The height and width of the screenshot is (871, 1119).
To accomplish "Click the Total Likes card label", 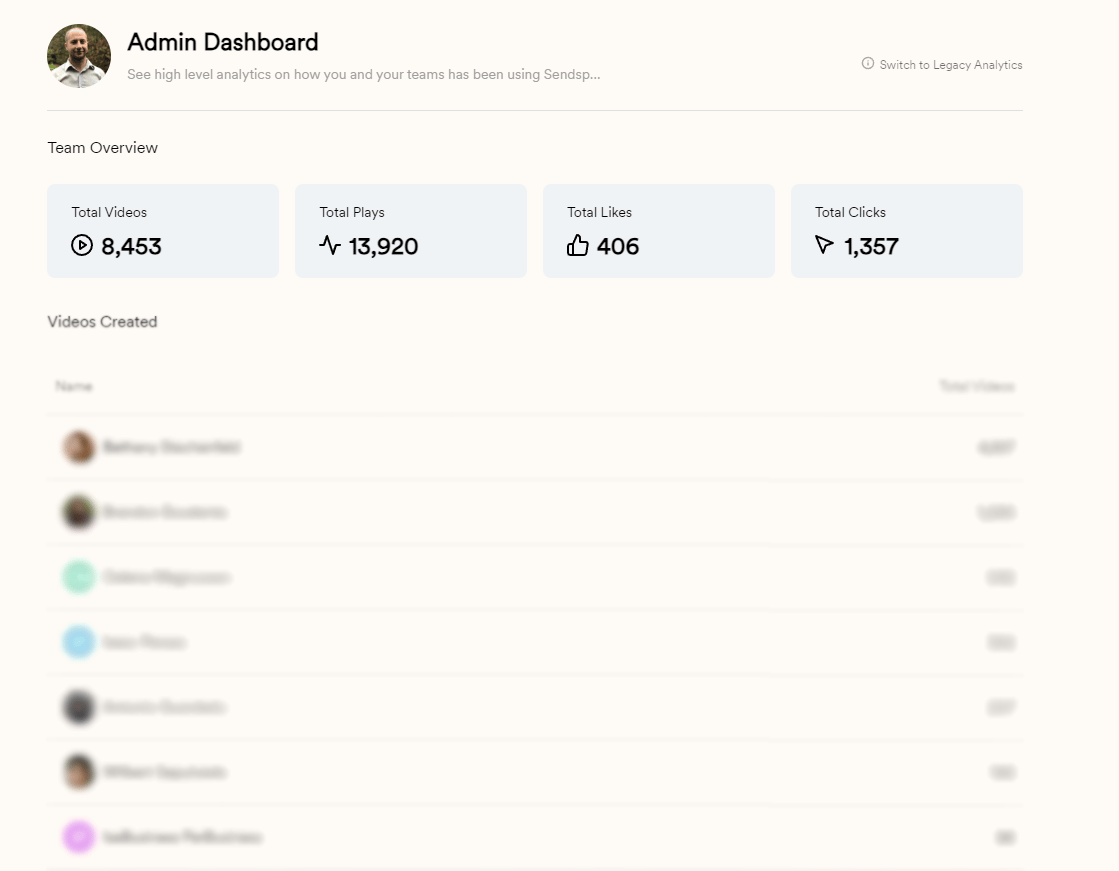I will 599,212.
